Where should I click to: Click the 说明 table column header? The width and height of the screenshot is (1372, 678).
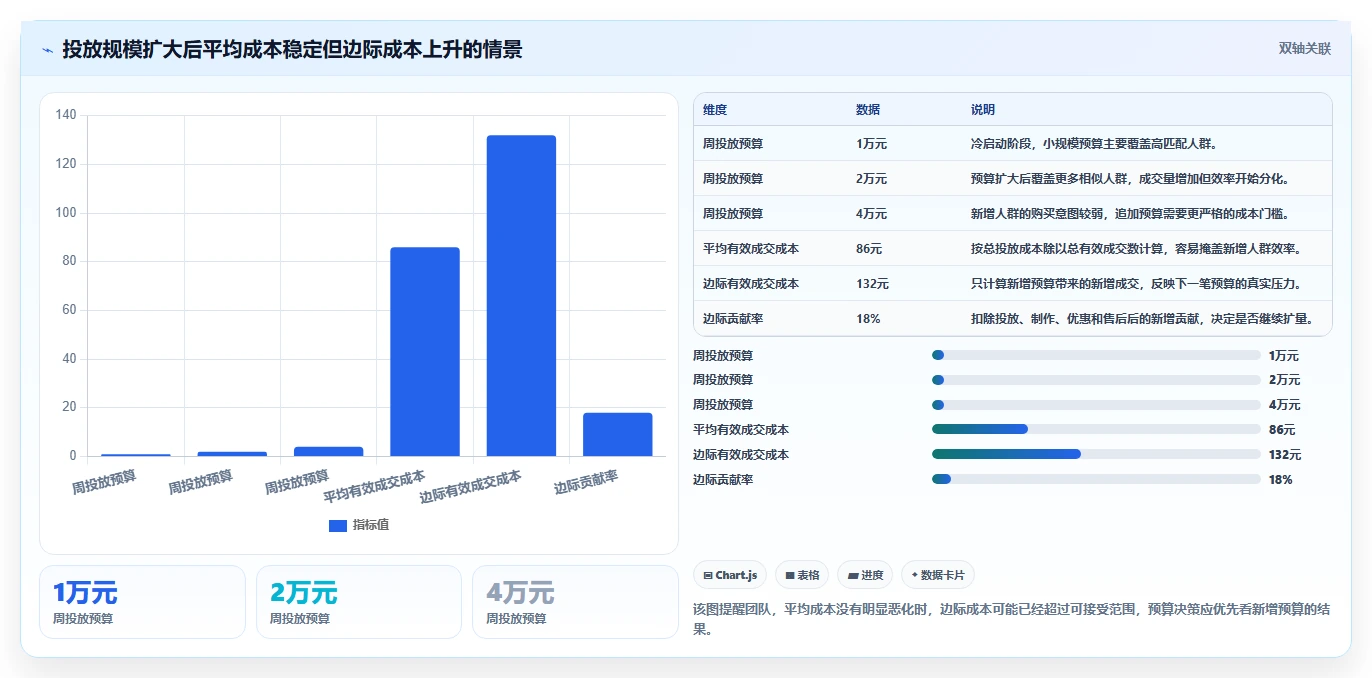pos(983,110)
